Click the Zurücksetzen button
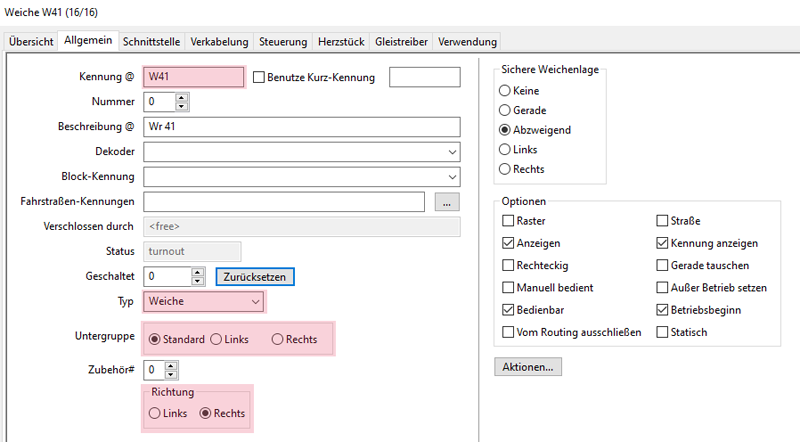The image size is (800, 442). 255,275
